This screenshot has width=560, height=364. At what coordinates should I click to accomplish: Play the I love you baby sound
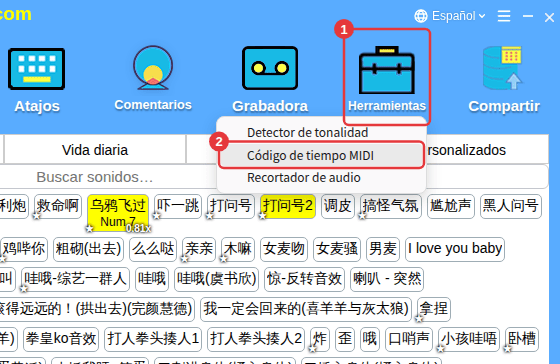(455, 249)
